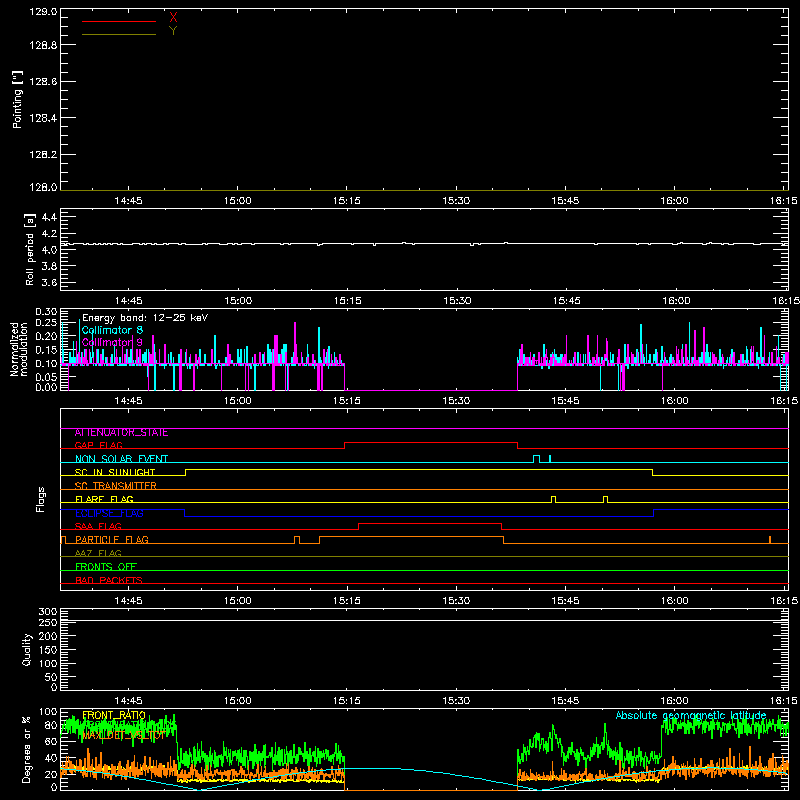
Task: Click the 100 tick label on Degrees axis
Action: click(48, 712)
